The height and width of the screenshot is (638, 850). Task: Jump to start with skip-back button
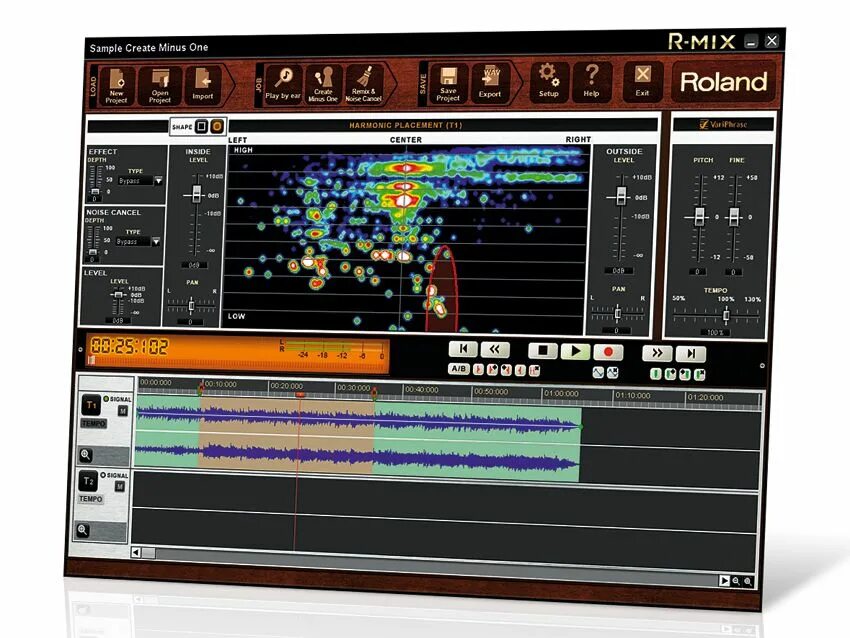(463, 349)
